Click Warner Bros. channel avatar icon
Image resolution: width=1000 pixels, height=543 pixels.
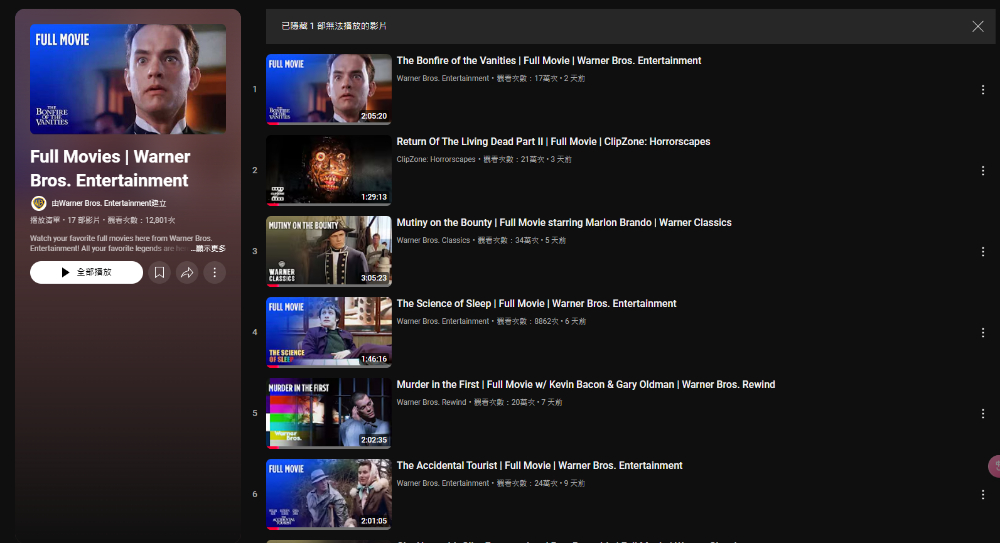(38, 203)
